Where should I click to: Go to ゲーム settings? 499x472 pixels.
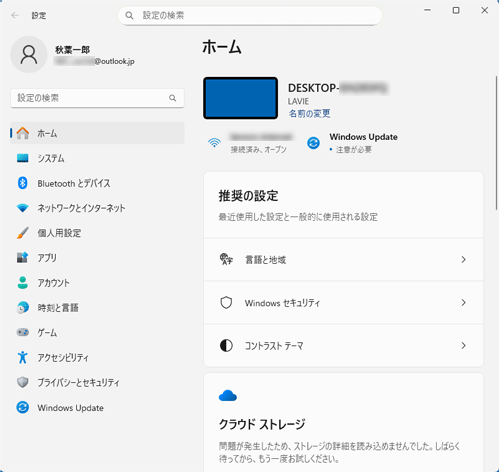[97, 332]
